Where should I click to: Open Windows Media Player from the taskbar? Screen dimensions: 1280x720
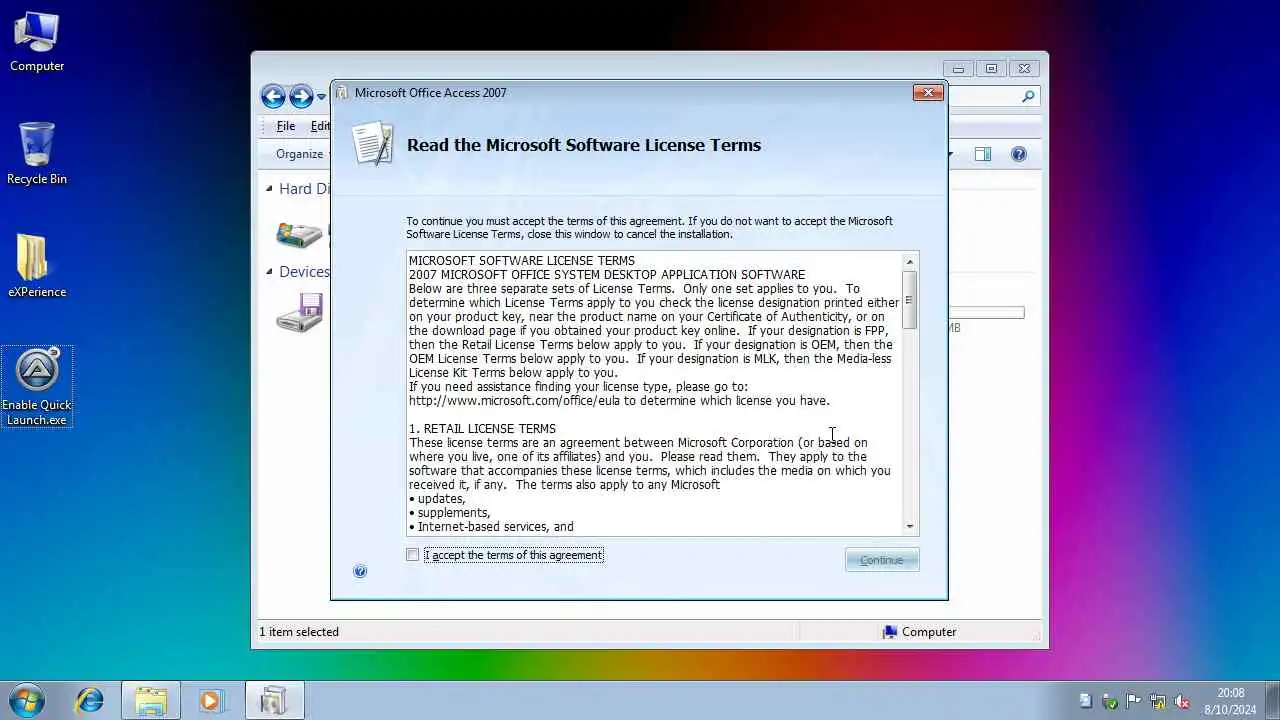211,700
